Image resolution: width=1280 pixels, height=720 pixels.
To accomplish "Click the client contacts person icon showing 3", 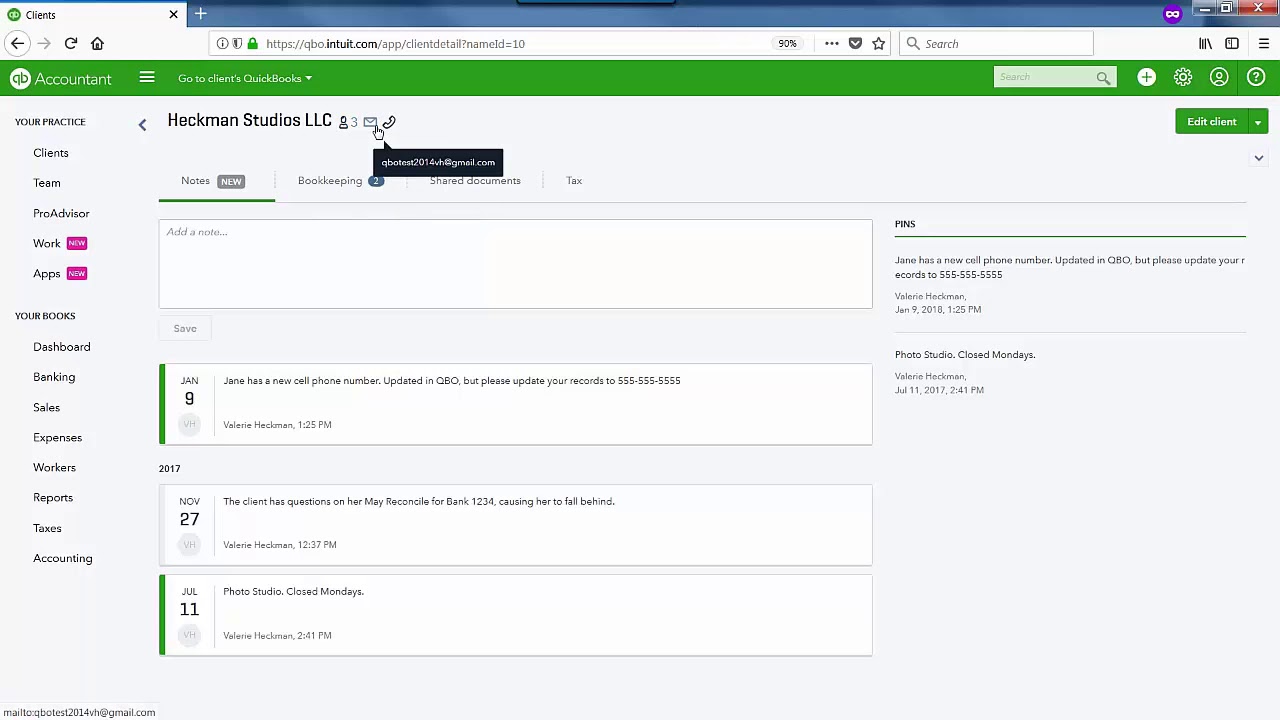I will coord(348,122).
